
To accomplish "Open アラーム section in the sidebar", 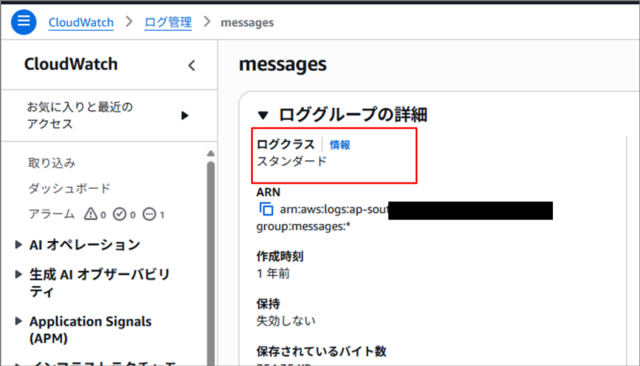I will [x=51, y=214].
